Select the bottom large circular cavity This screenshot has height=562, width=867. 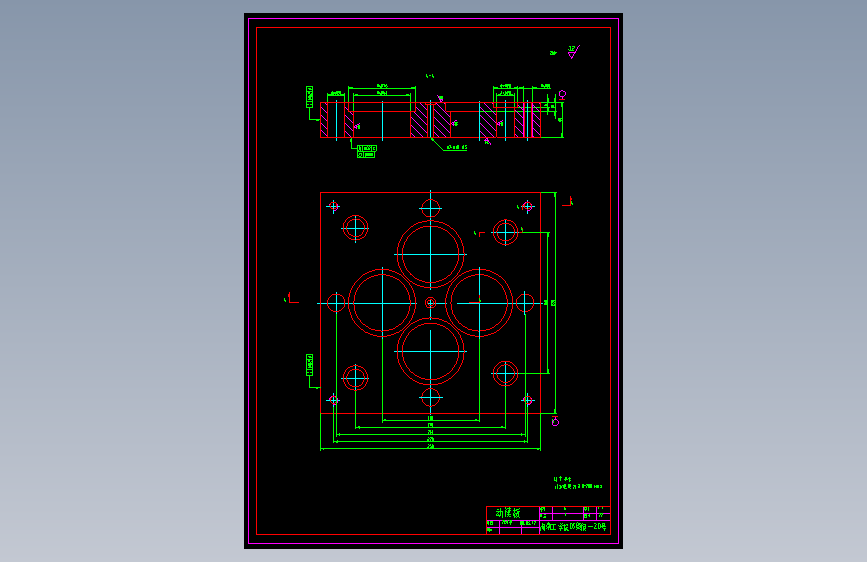click(x=430, y=351)
